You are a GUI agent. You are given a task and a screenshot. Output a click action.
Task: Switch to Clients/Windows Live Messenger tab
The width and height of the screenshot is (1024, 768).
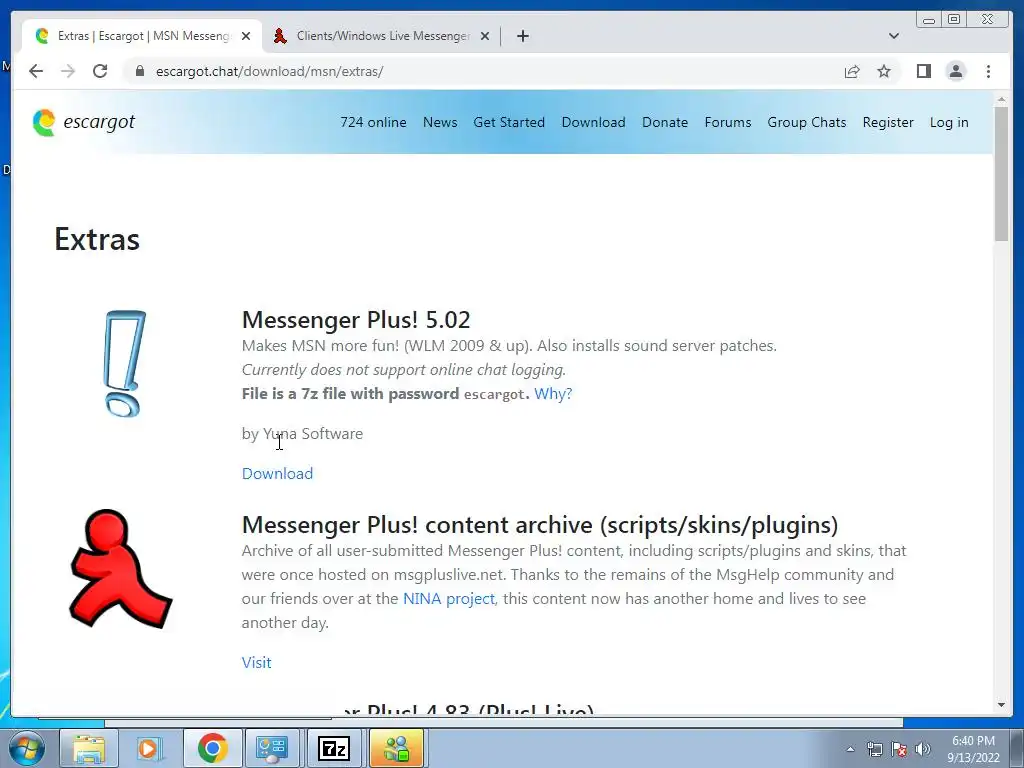click(x=382, y=36)
